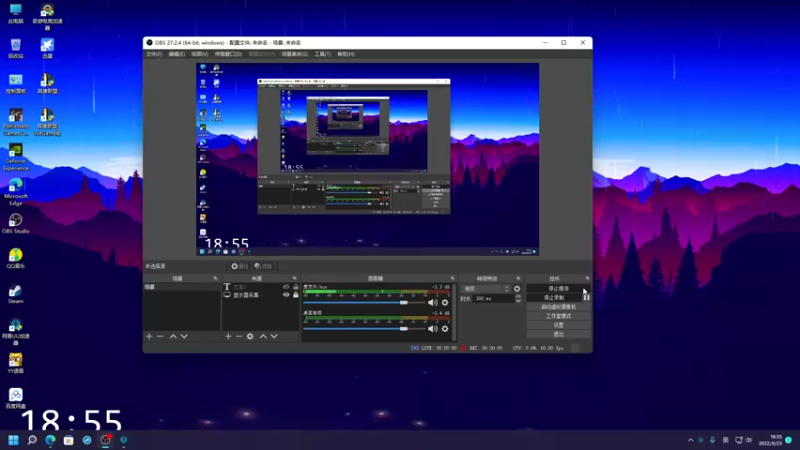Mute the 桌面音频 audio channel
Viewport: 800px width, 450px height.
click(433, 329)
